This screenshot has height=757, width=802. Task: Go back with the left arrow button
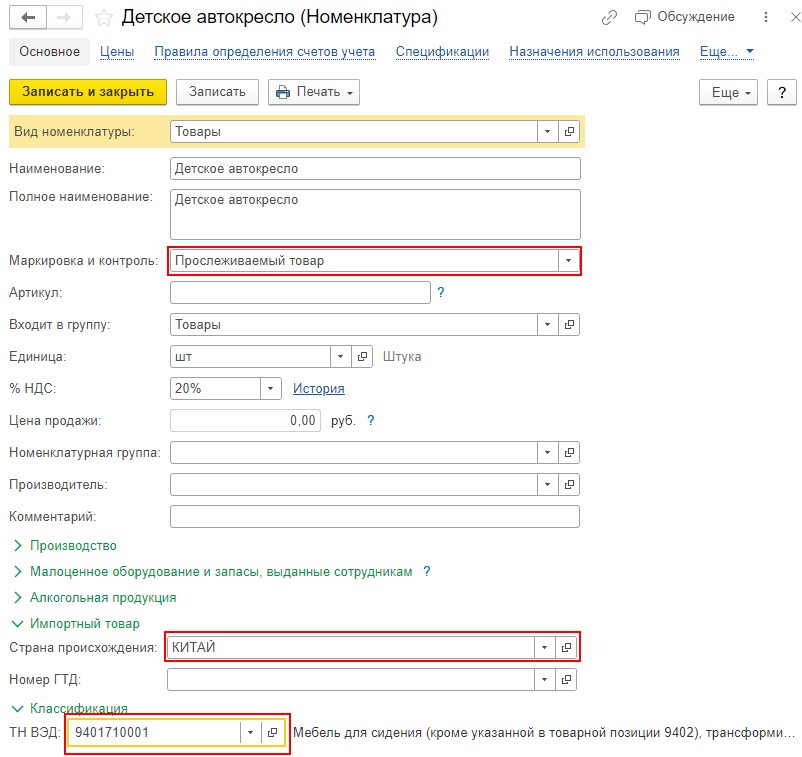coord(28,18)
